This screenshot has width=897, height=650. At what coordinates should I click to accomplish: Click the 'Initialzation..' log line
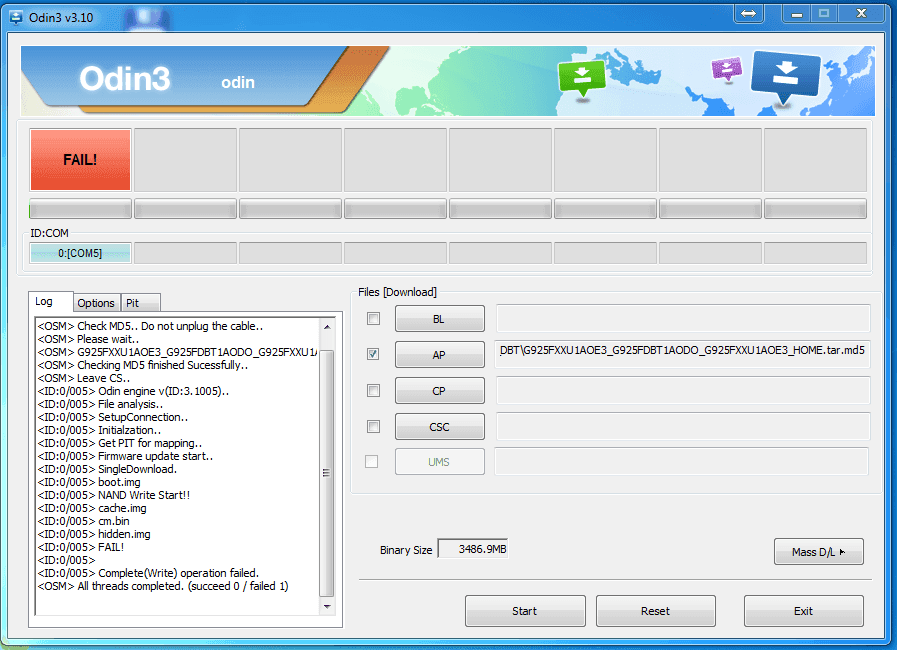[x=99, y=430]
